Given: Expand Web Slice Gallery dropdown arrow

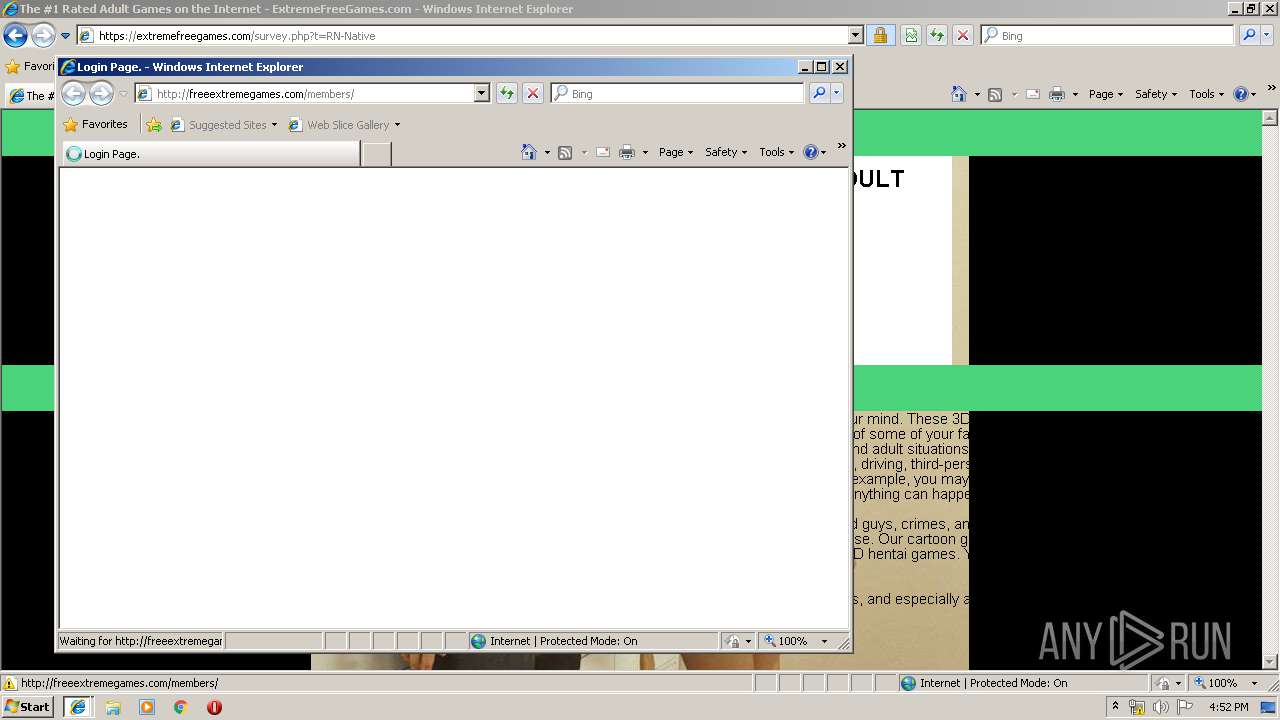Looking at the screenshot, I should click(397, 125).
